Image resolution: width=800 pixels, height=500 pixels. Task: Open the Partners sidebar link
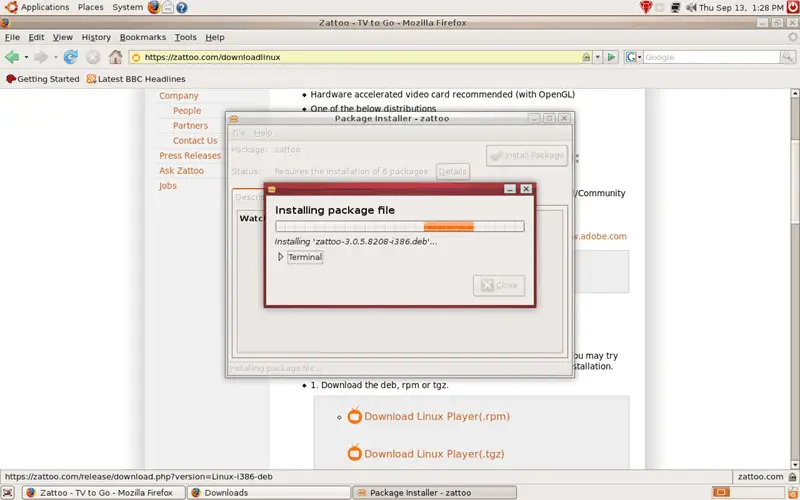[x=190, y=126]
